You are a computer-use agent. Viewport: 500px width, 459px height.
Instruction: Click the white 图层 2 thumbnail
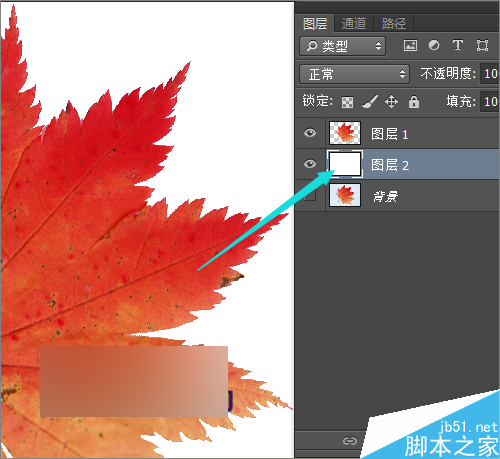[345, 164]
